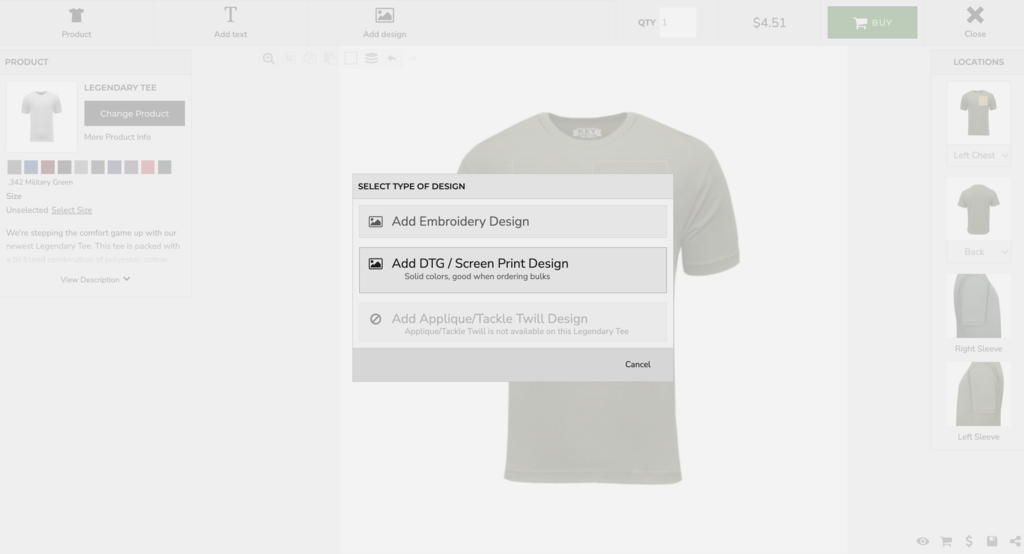Click the share icon at bottom right
The image size is (1024, 554).
pyautogui.click(x=1015, y=541)
